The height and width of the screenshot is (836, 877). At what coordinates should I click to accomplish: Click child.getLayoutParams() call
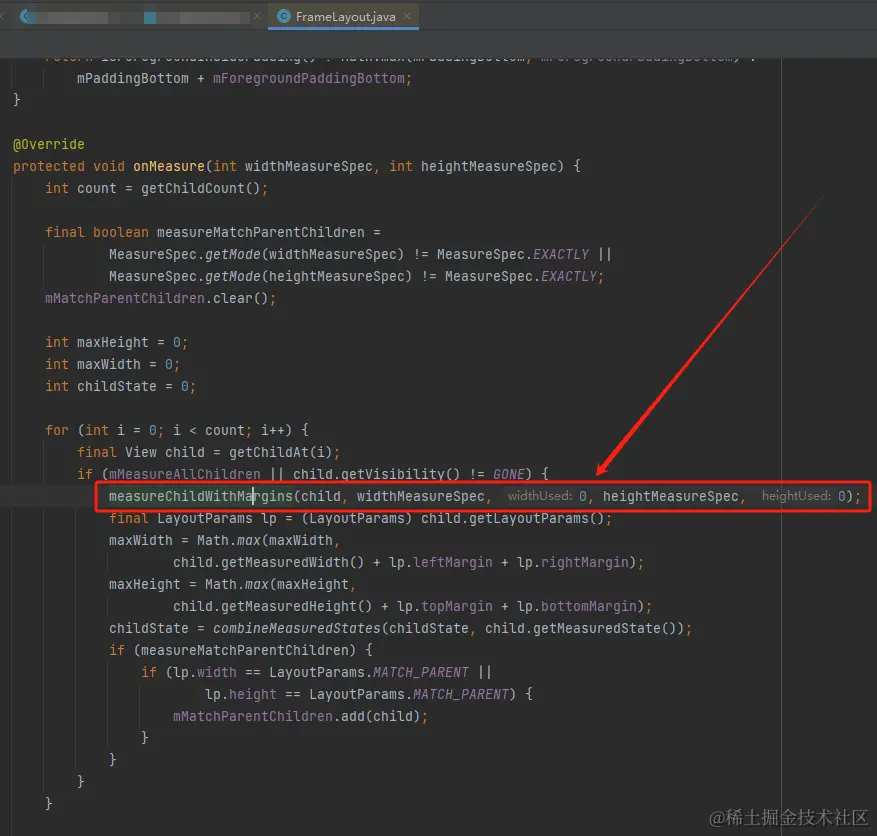(x=512, y=518)
